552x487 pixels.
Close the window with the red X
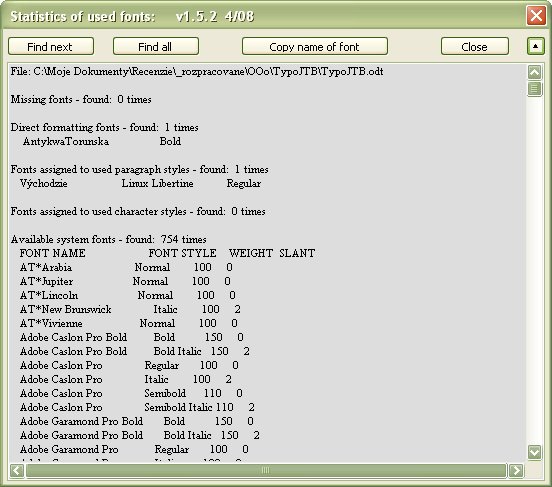(x=536, y=15)
